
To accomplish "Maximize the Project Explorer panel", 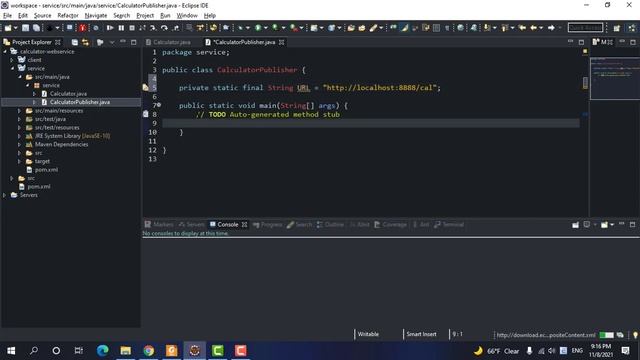I will (133, 42).
